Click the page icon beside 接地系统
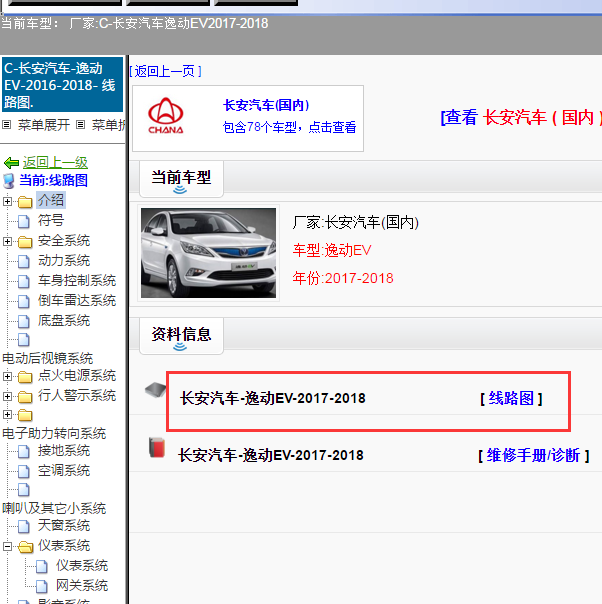Image resolution: width=602 pixels, height=604 pixels. [24, 451]
